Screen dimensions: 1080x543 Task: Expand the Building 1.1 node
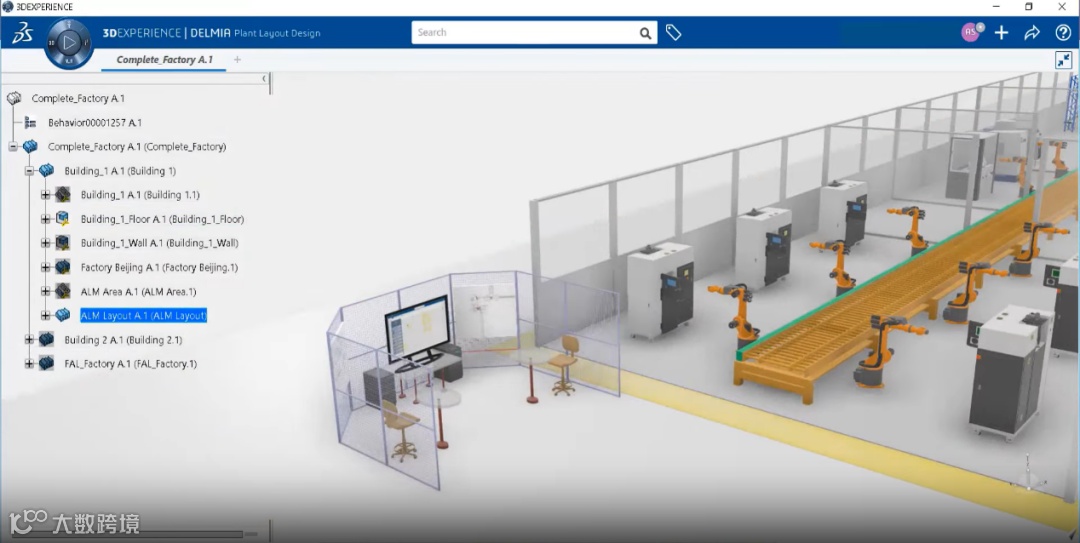coord(45,195)
